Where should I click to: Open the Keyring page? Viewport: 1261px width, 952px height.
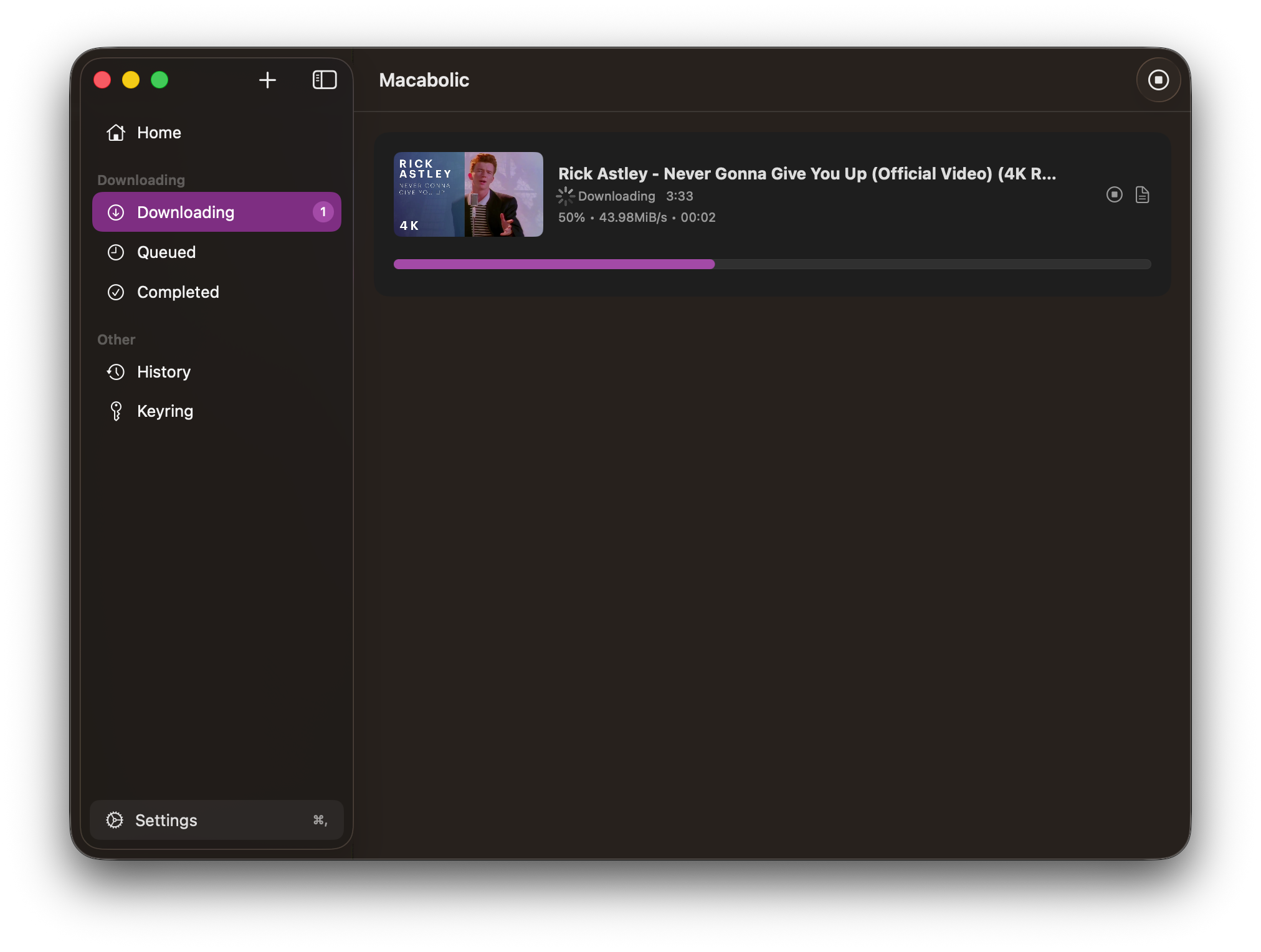click(164, 411)
